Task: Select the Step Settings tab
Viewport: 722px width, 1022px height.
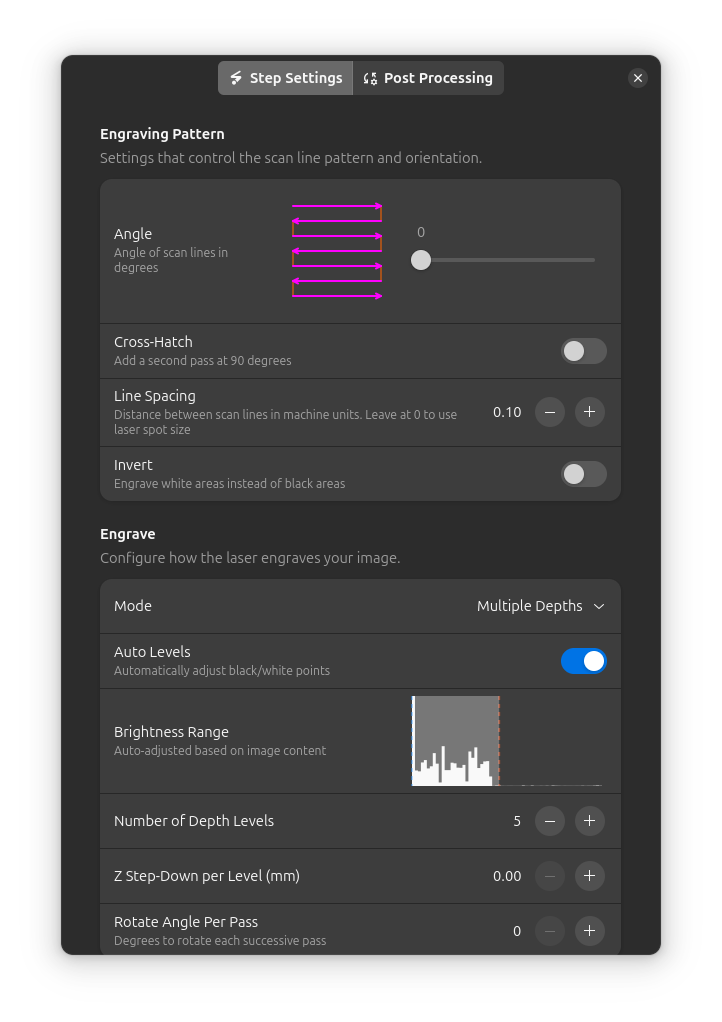Action: pos(286,78)
